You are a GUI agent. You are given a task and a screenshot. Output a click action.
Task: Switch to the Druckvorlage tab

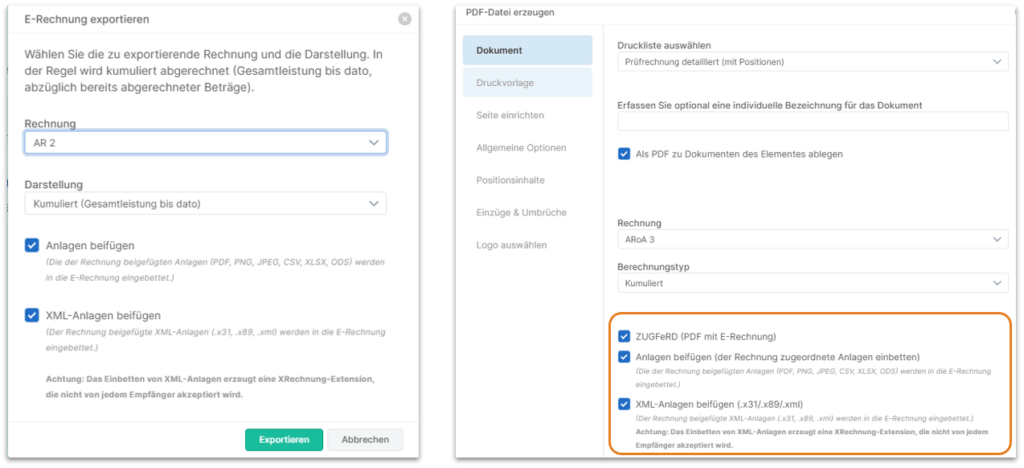pyautogui.click(x=528, y=83)
